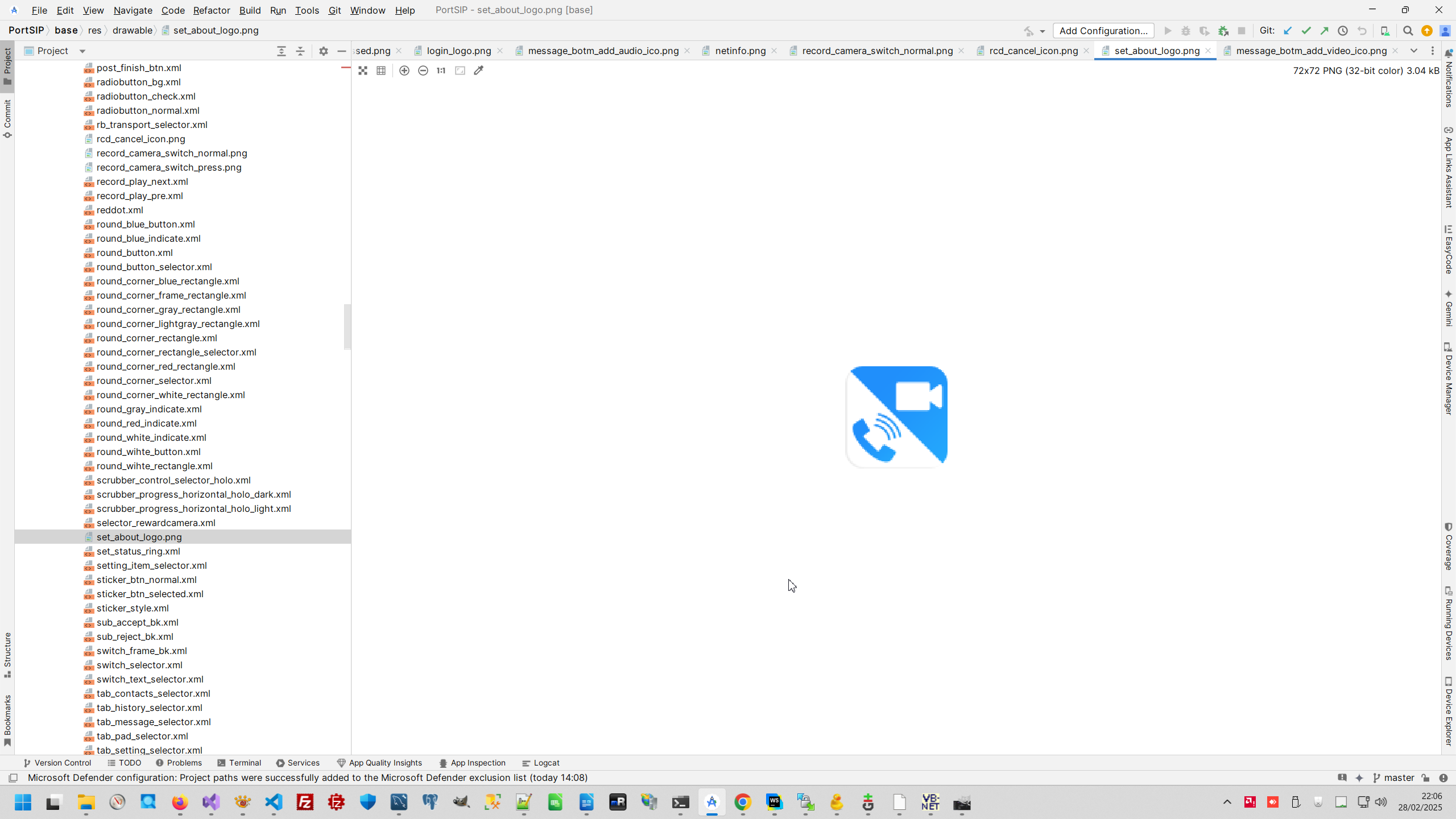Pick a color with the eyedropper tool
This screenshot has height=819, width=1456.
click(x=479, y=71)
